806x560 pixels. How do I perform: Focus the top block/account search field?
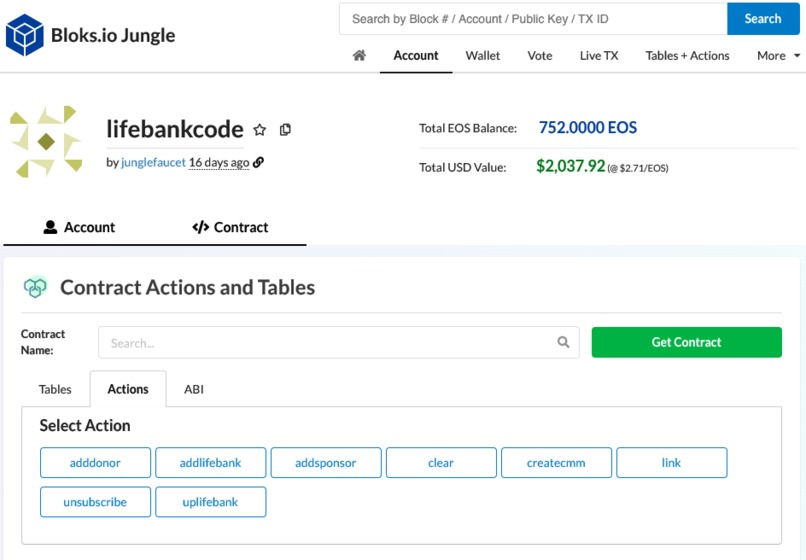(533, 19)
